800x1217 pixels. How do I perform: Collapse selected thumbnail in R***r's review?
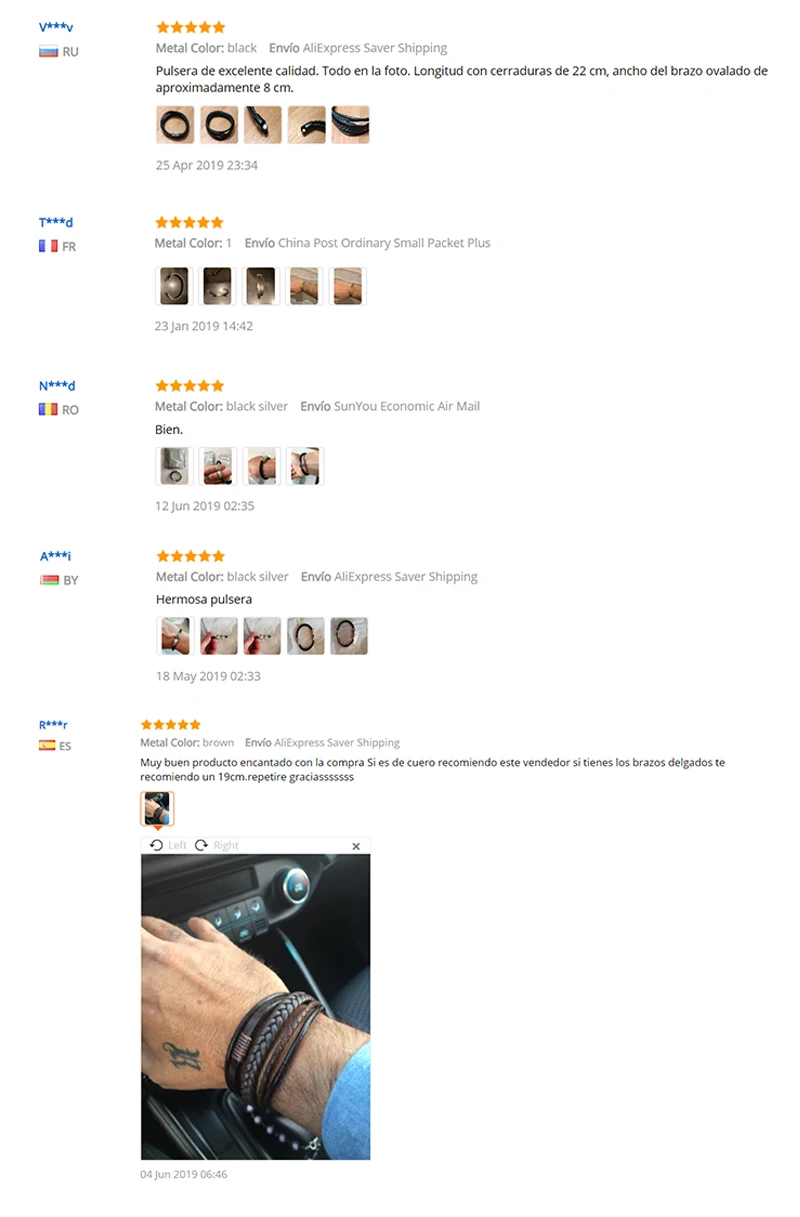point(157,808)
